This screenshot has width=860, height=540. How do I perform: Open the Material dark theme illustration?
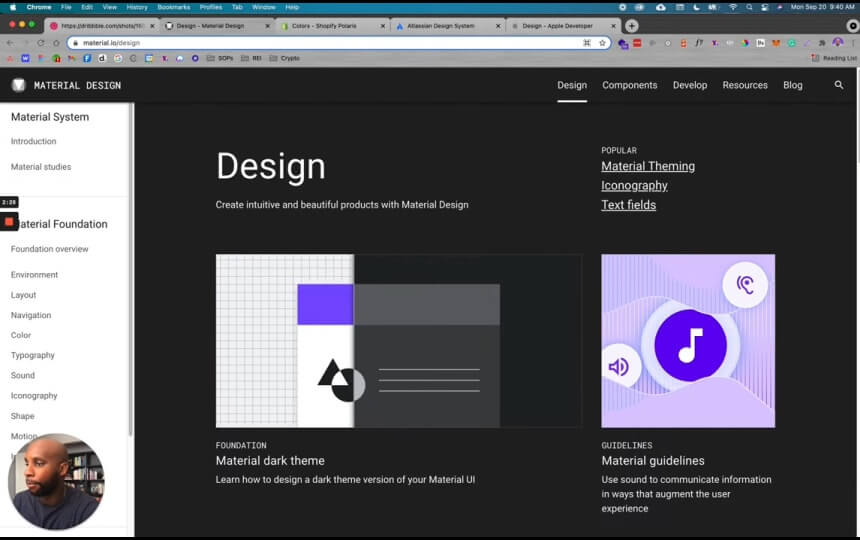pos(399,340)
